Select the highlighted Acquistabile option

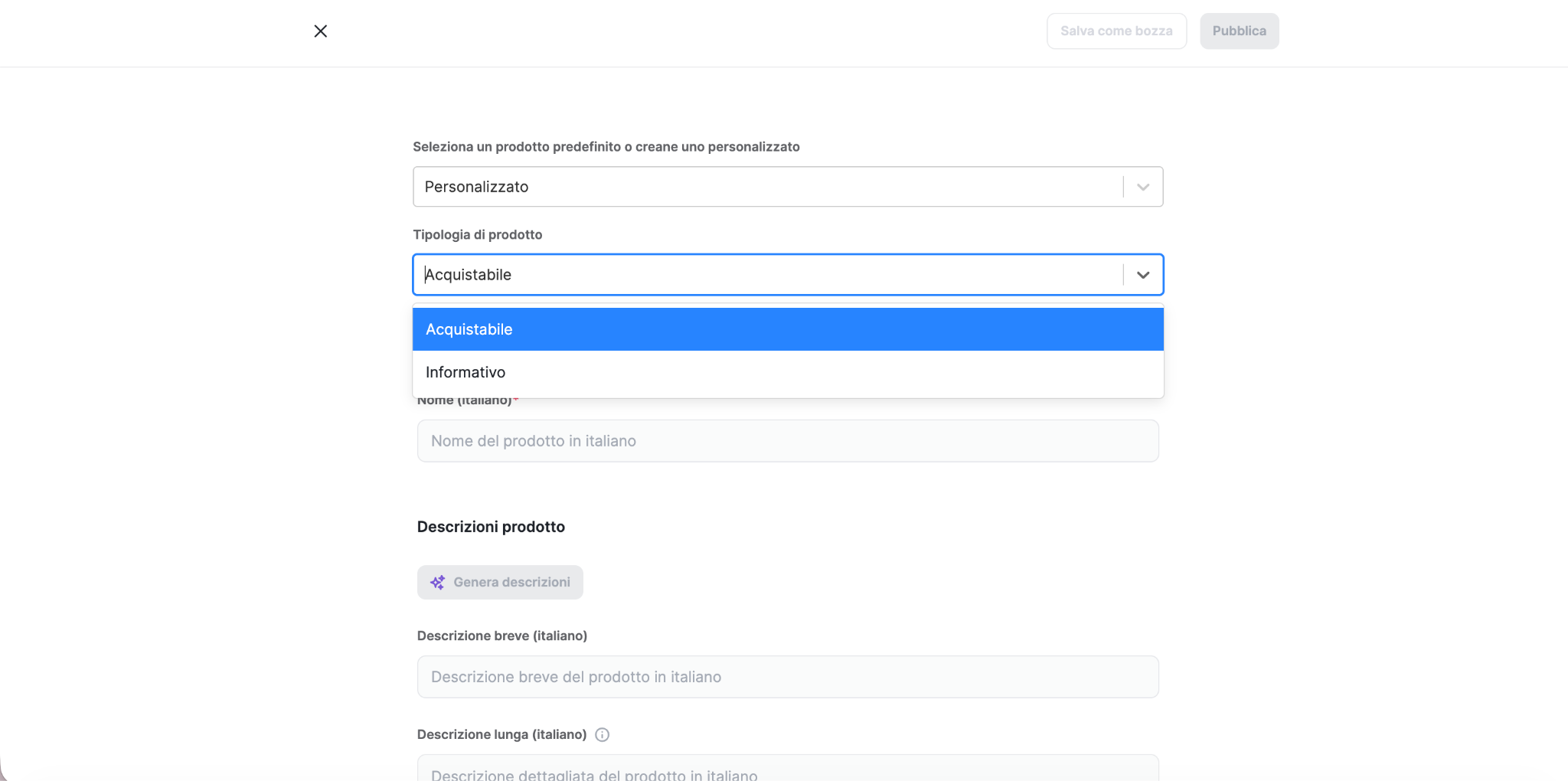pyautogui.click(x=788, y=329)
